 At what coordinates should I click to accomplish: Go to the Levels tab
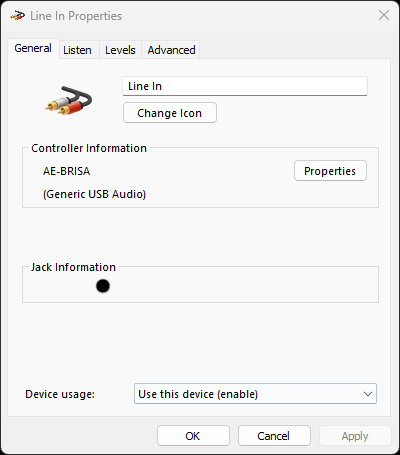pyautogui.click(x=120, y=50)
